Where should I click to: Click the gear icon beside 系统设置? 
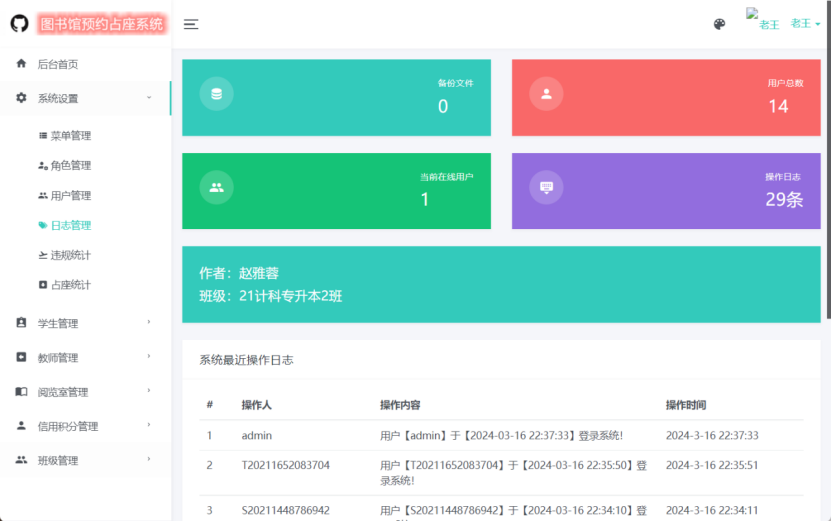click(x=21, y=98)
